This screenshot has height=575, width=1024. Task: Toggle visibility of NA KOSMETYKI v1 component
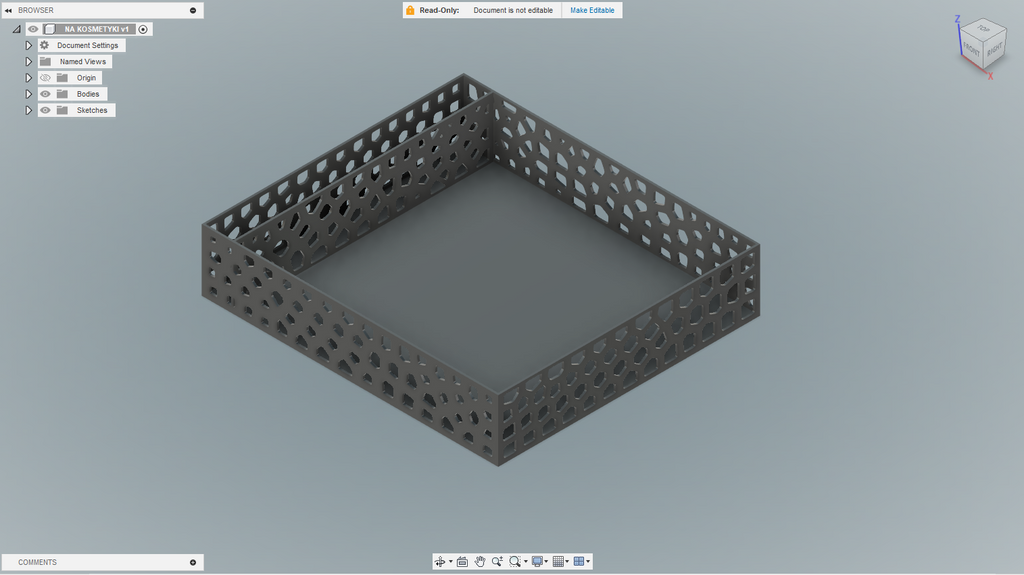(33, 29)
